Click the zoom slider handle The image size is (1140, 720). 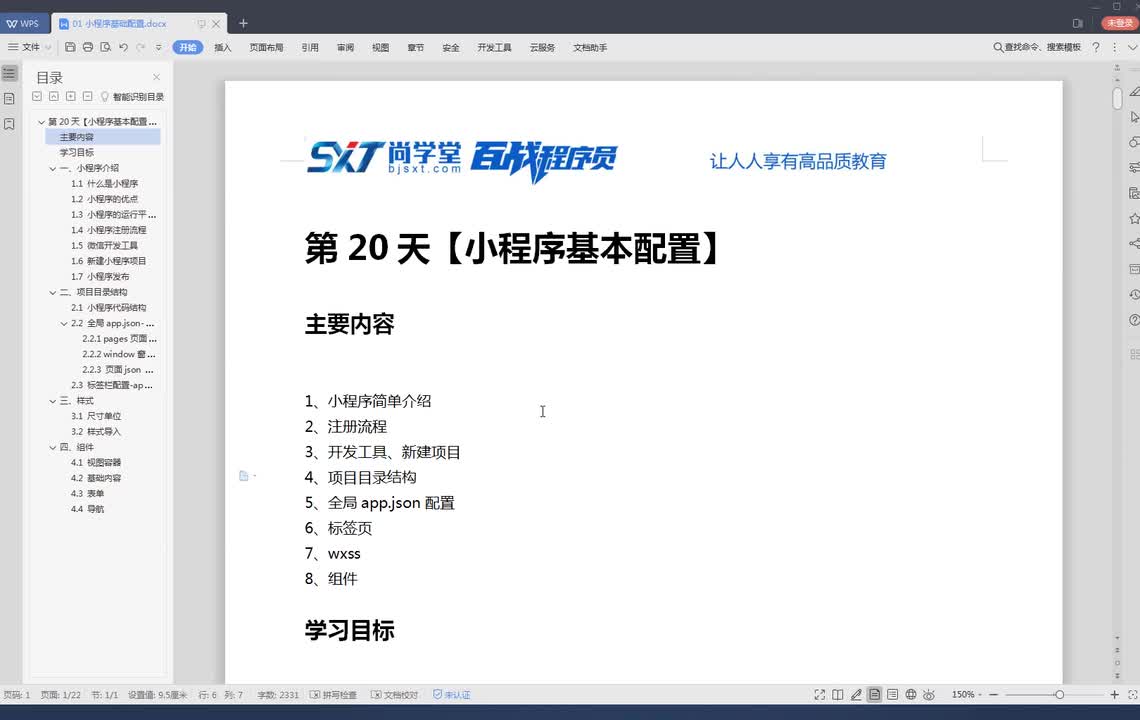pos(1059,695)
